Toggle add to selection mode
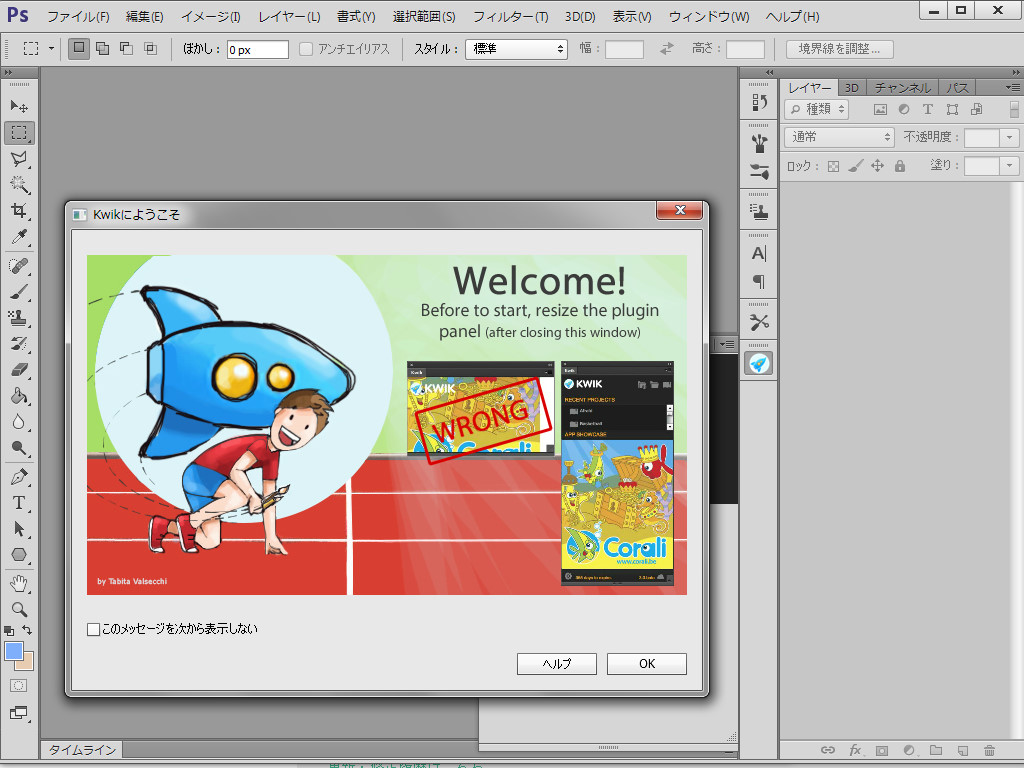Viewport: 1024px width, 768px height. pos(103,48)
